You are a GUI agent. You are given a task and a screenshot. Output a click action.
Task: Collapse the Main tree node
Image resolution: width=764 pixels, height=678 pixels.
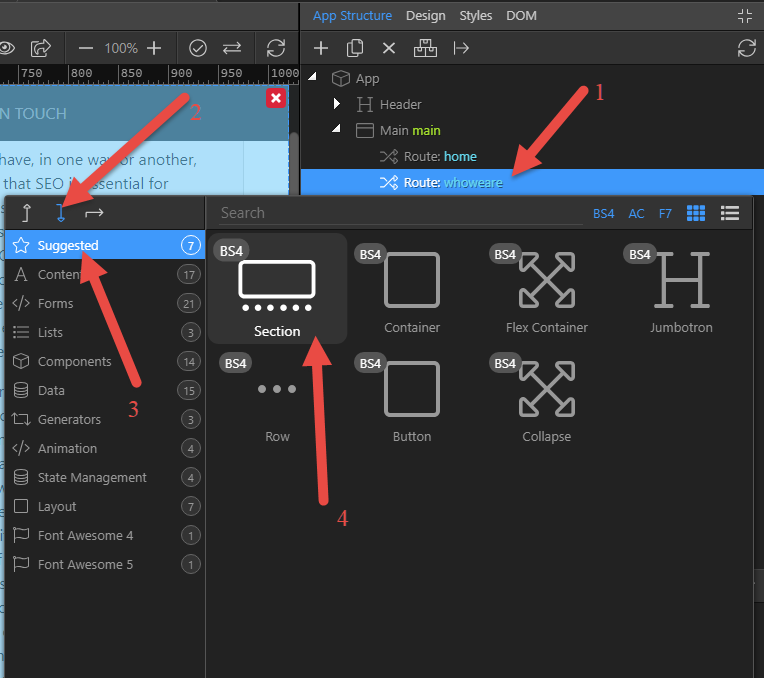pos(337,130)
